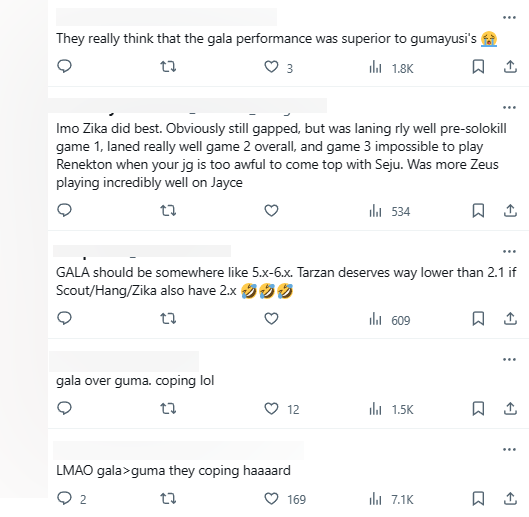Open replies on 'LMAO gala>guma' tweet

64,498
